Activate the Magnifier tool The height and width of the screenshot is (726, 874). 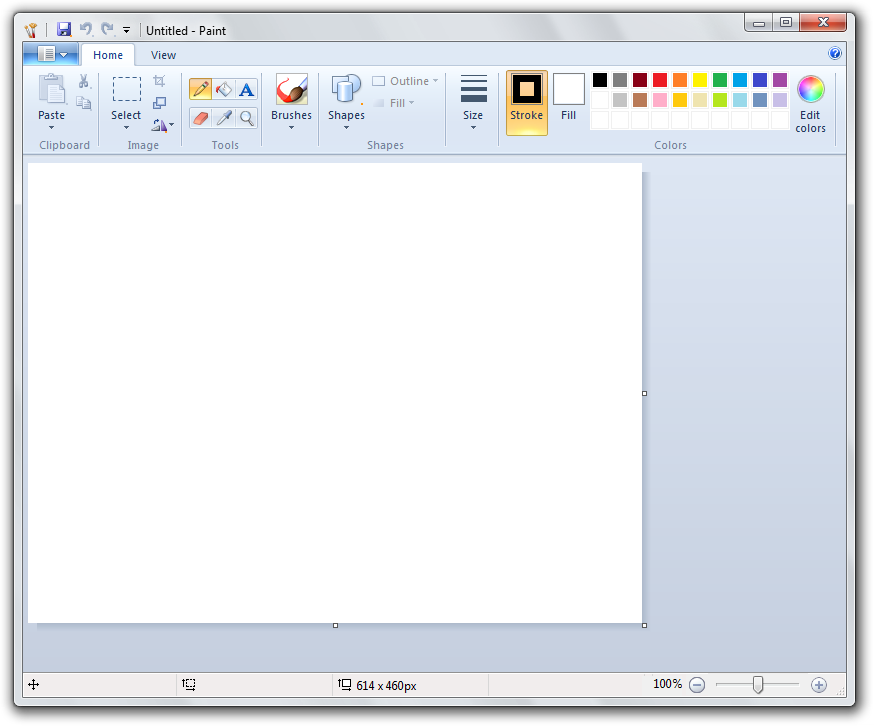[x=246, y=118]
